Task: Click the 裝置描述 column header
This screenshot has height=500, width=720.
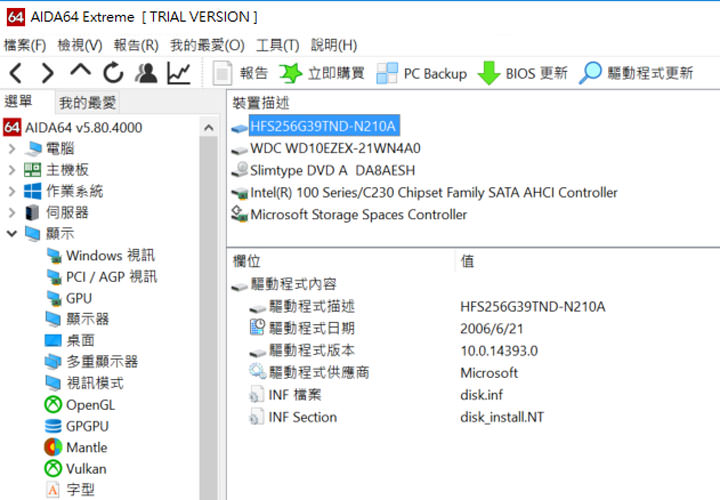Action: pyautogui.click(x=261, y=103)
